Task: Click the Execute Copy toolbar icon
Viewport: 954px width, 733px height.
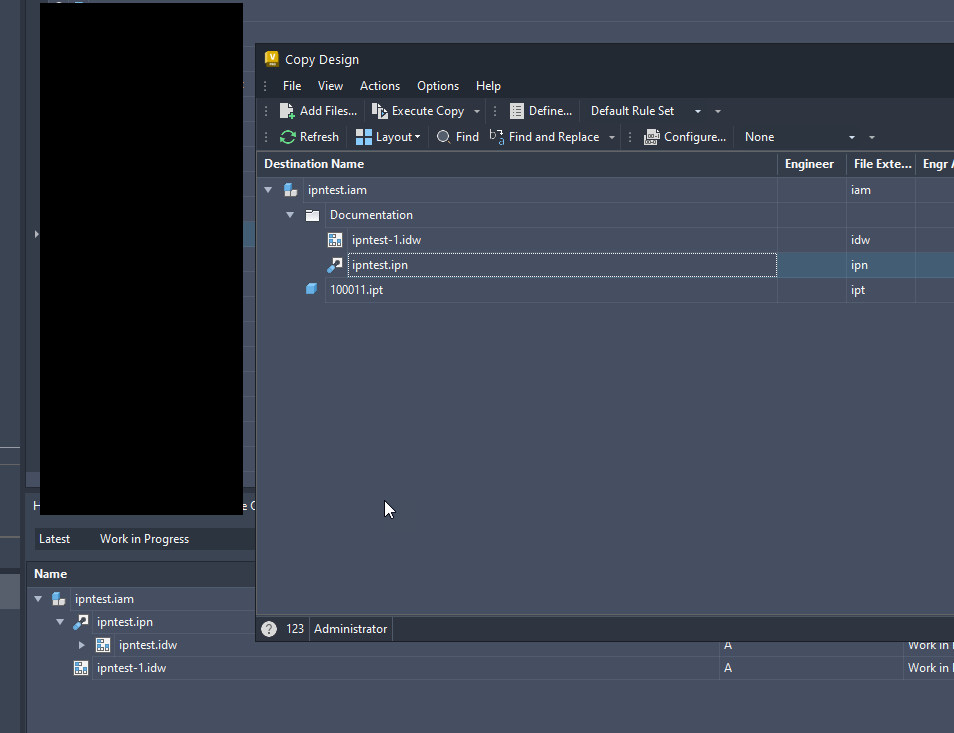Action: pyautogui.click(x=379, y=110)
